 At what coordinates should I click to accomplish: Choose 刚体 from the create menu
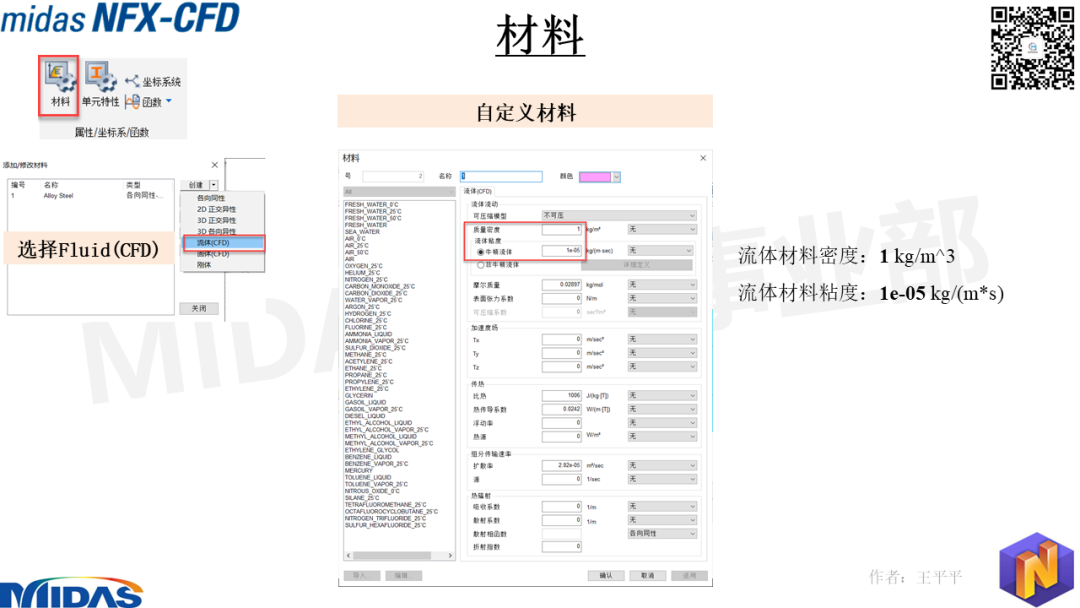pos(204,265)
